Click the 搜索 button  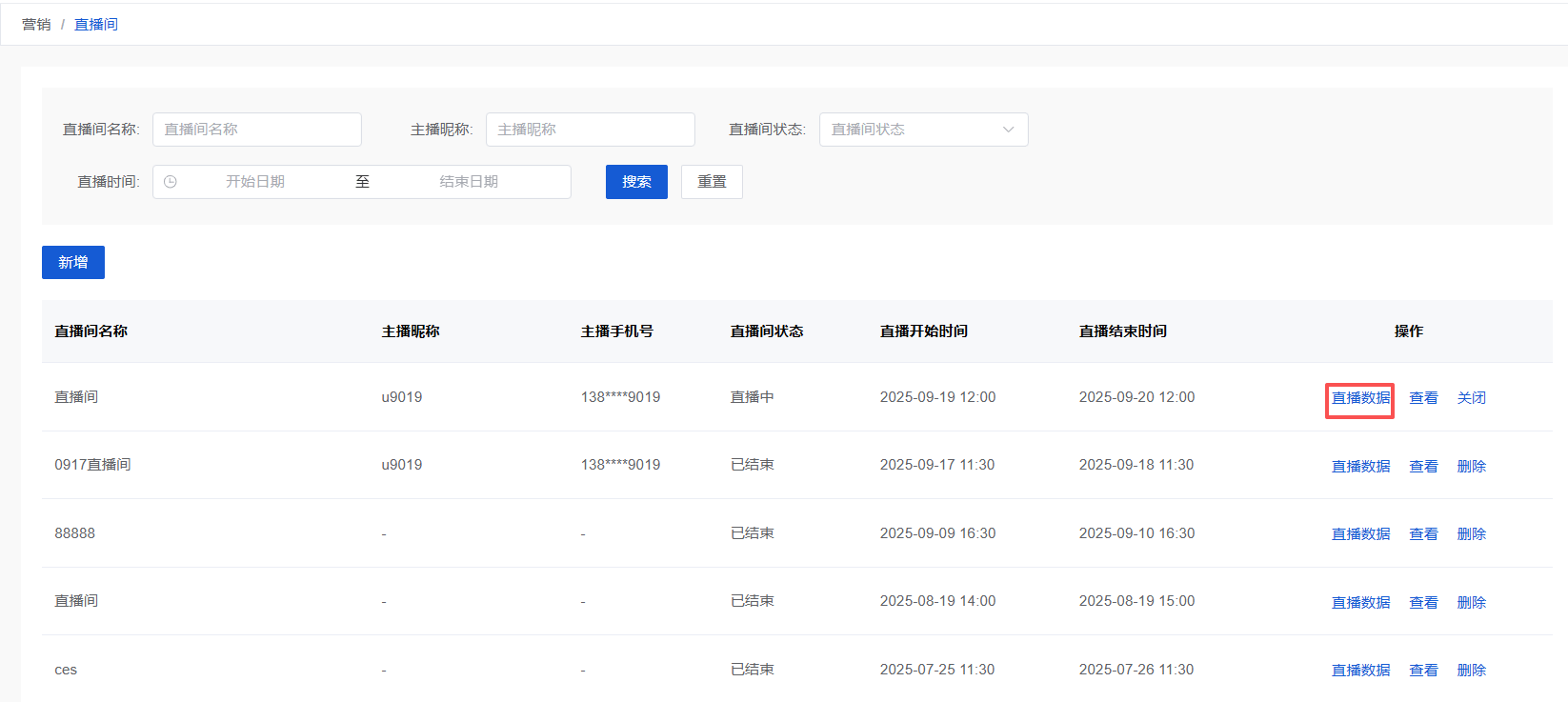click(x=636, y=182)
